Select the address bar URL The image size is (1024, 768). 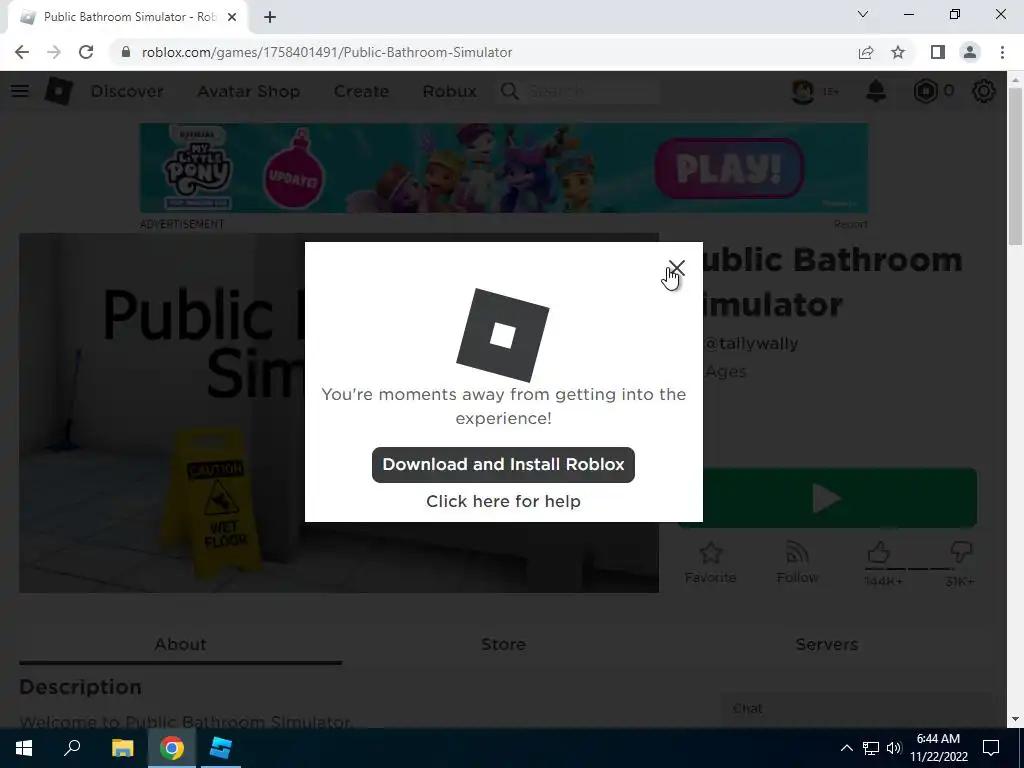pyautogui.click(x=327, y=52)
